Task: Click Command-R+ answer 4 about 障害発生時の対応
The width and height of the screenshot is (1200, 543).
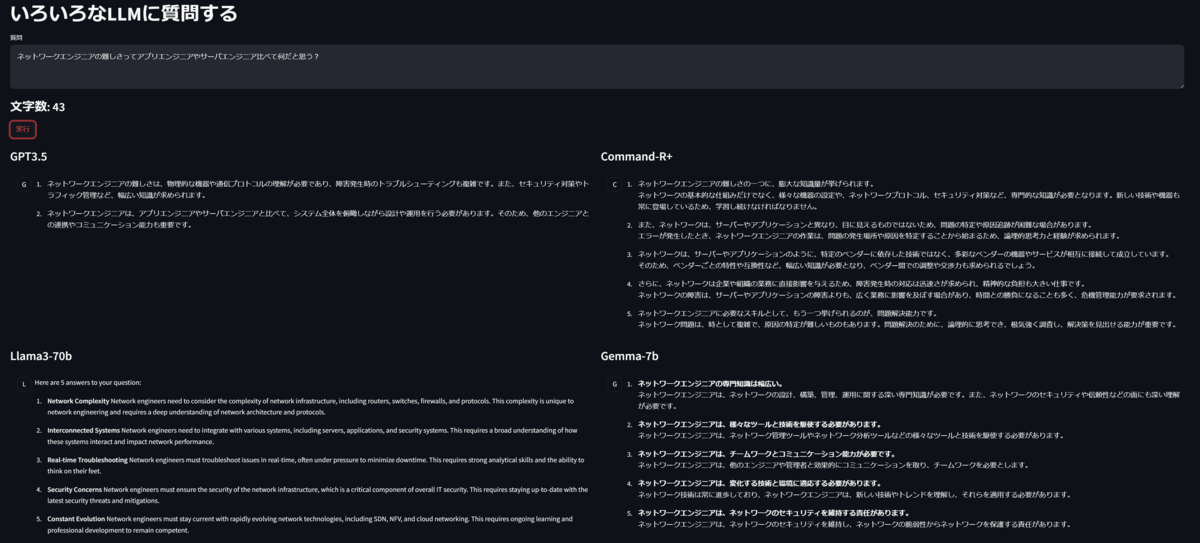Action: coord(907,289)
